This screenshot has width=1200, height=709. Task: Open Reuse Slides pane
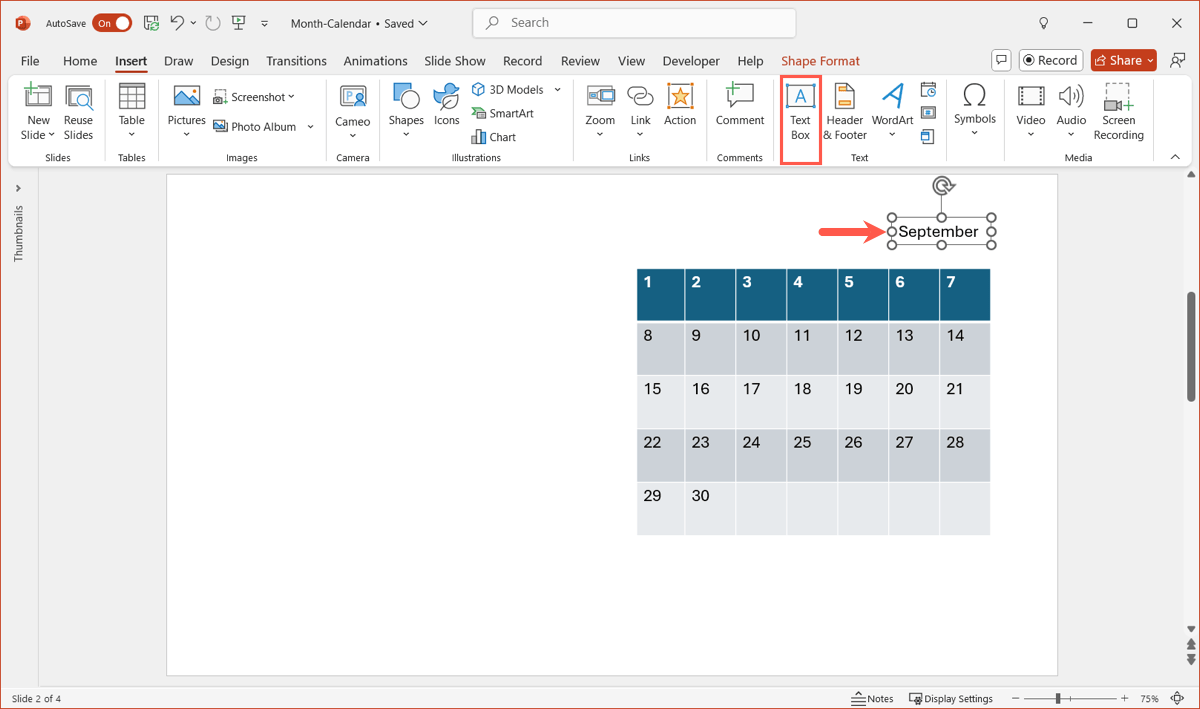click(x=78, y=112)
